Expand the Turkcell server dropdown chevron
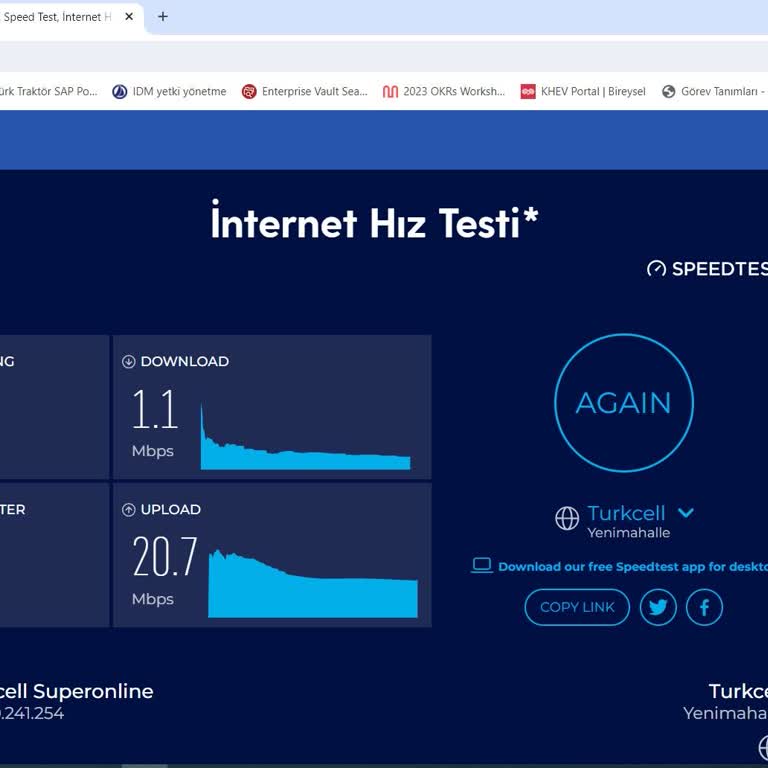Image resolution: width=768 pixels, height=768 pixels. pyautogui.click(x=686, y=513)
